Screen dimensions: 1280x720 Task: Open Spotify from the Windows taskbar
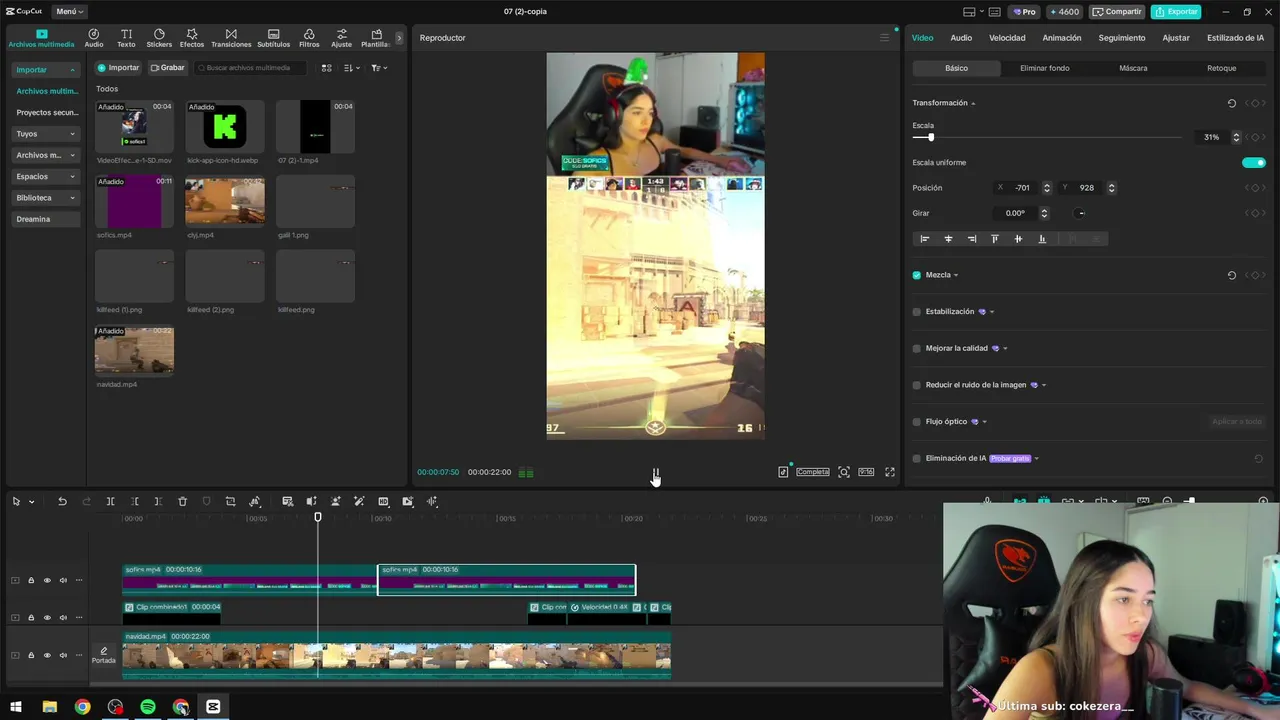pyautogui.click(x=148, y=707)
